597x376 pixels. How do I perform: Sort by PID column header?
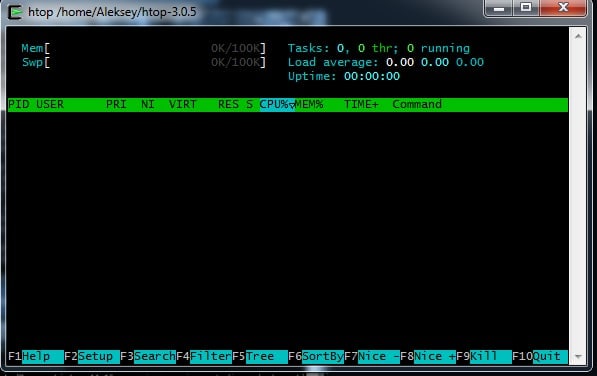(18, 104)
